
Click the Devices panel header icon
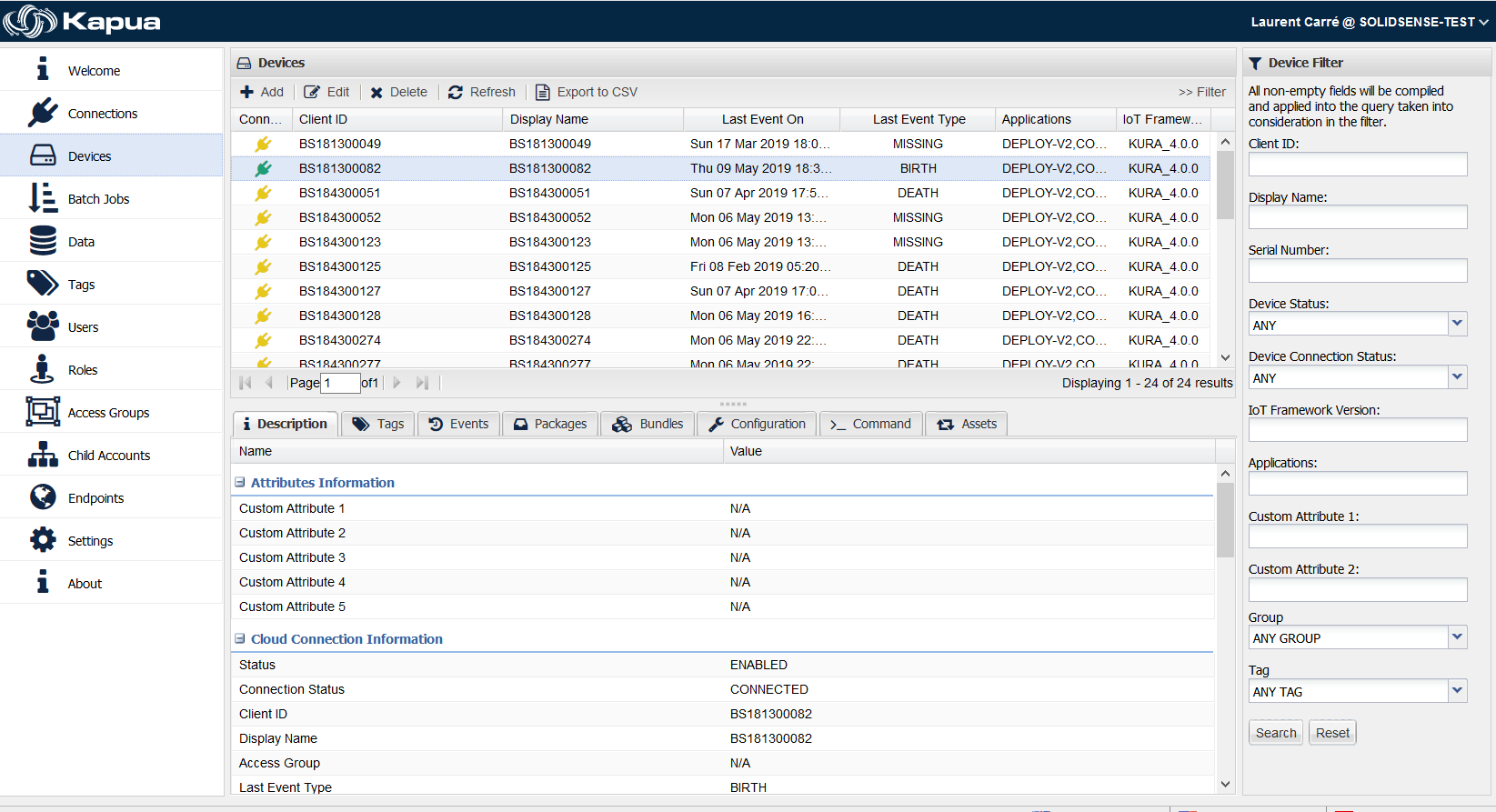pyautogui.click(x=244, y=64)
